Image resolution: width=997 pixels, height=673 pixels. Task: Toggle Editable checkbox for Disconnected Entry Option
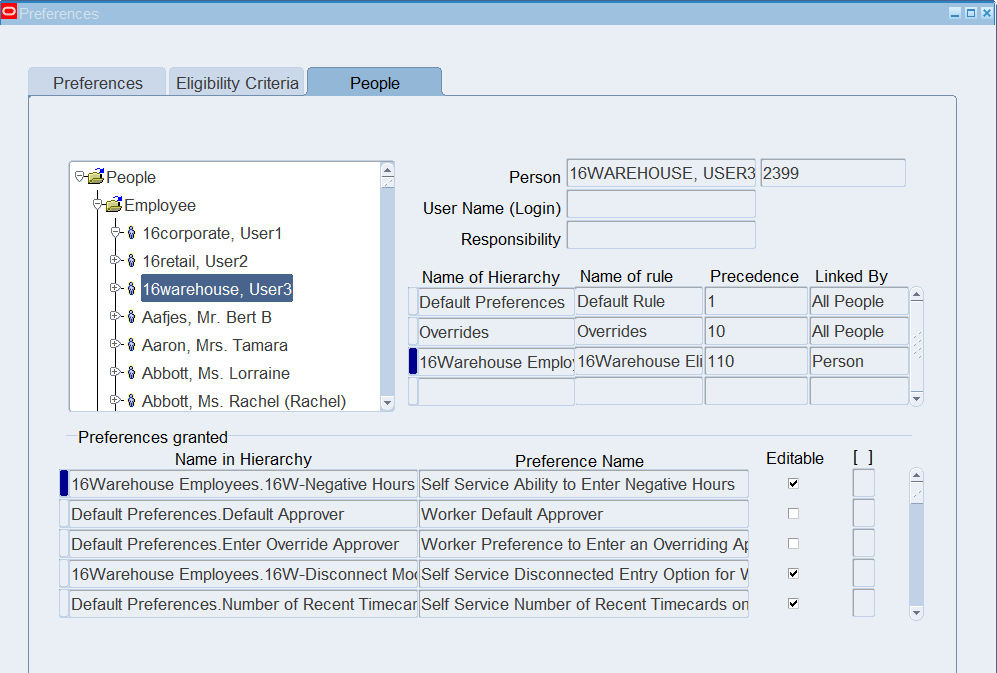coord(793,574)
